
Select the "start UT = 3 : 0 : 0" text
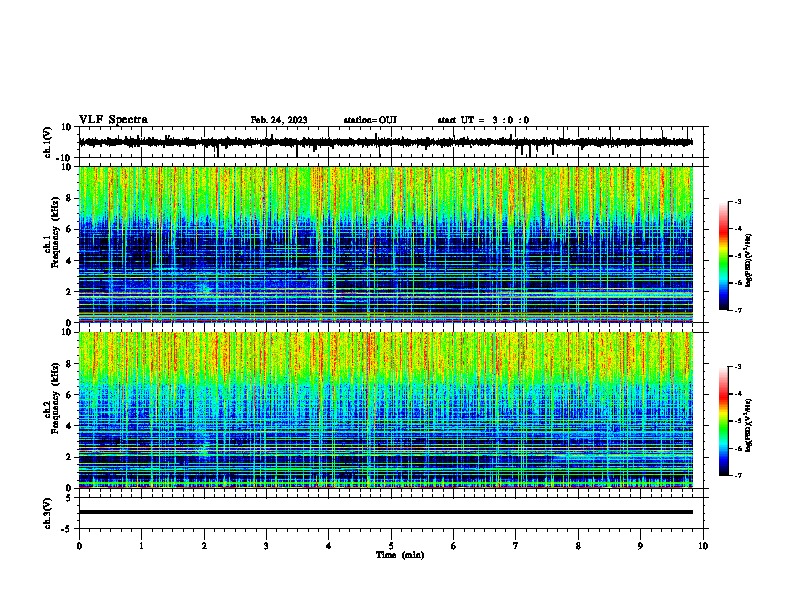pyautogui.click(x=483, y=120)
